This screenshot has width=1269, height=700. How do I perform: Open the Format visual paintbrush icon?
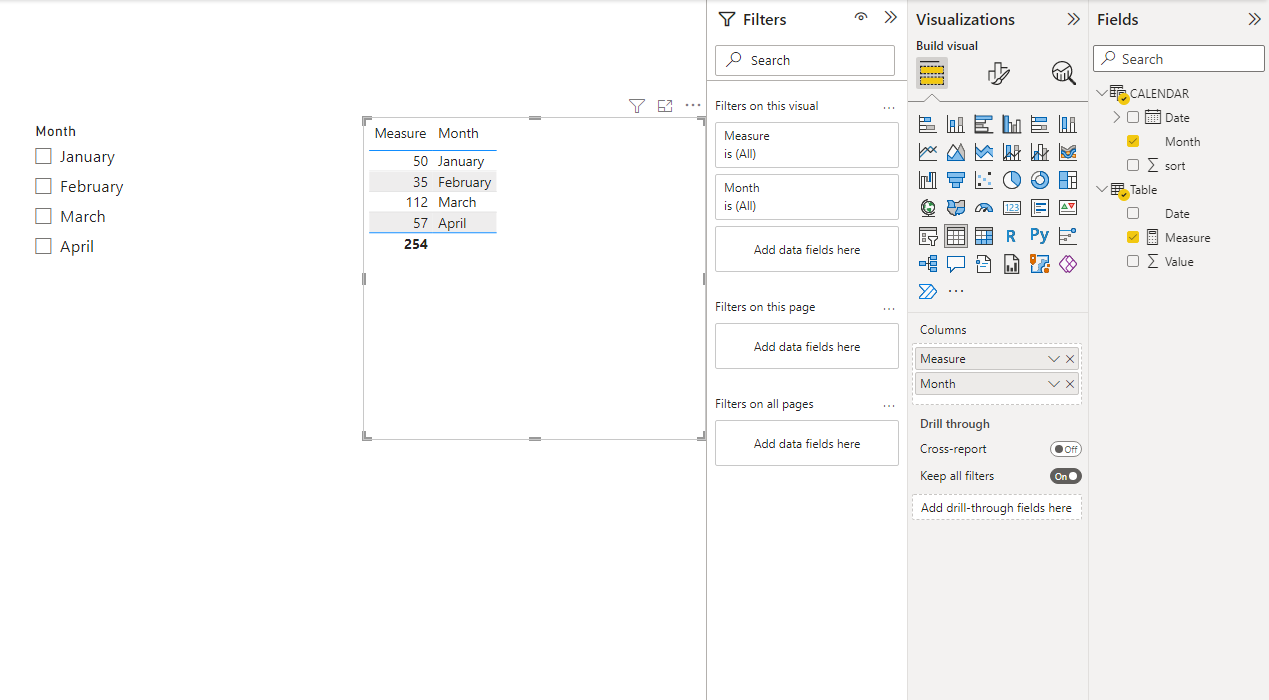click(998, 73)
